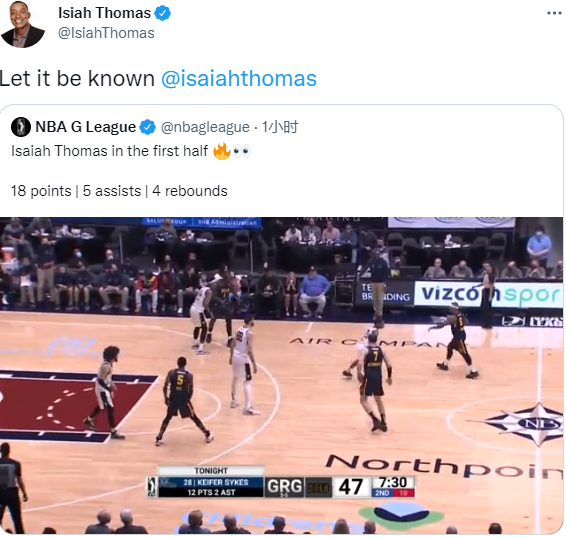This screenshot has width=566, height=538.
Task: Open the @isaiahthomas mention link
Action: point(239,78)
